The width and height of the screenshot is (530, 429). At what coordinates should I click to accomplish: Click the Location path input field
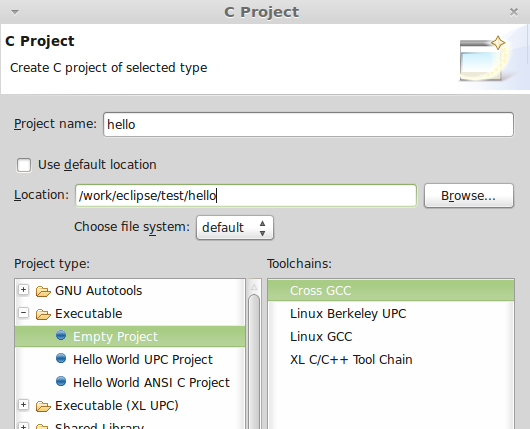246,195
